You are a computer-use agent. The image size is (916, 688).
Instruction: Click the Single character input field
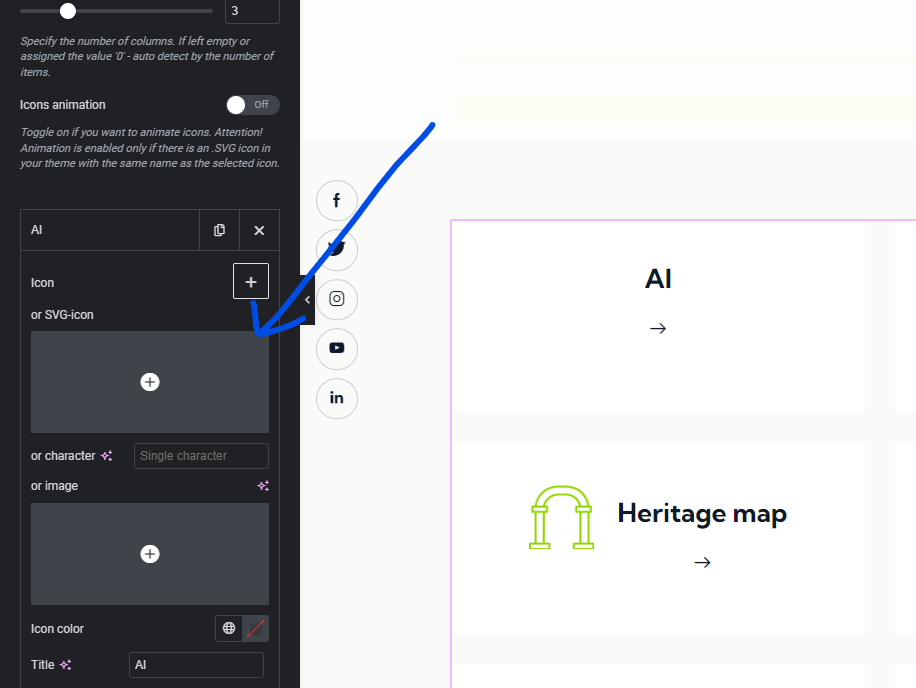point(201,456)
